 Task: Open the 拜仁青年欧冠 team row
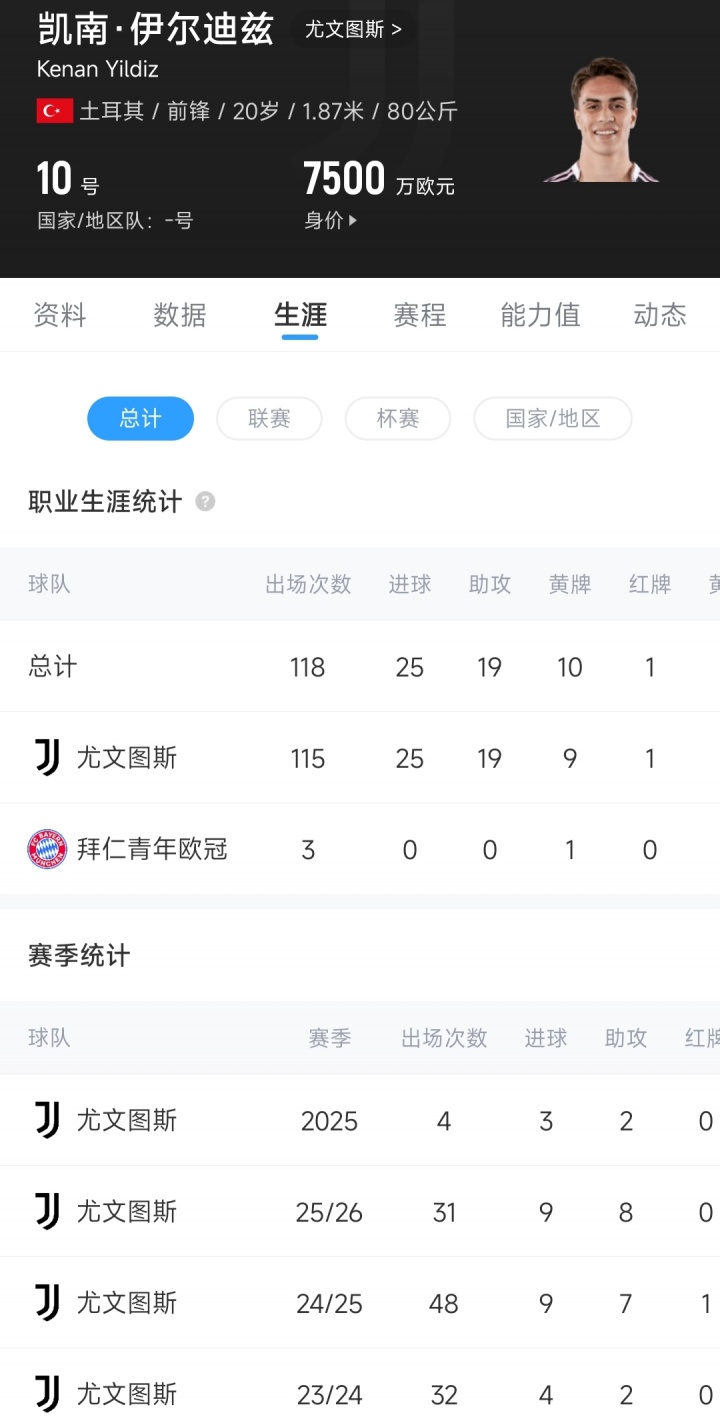click(152, 850)
